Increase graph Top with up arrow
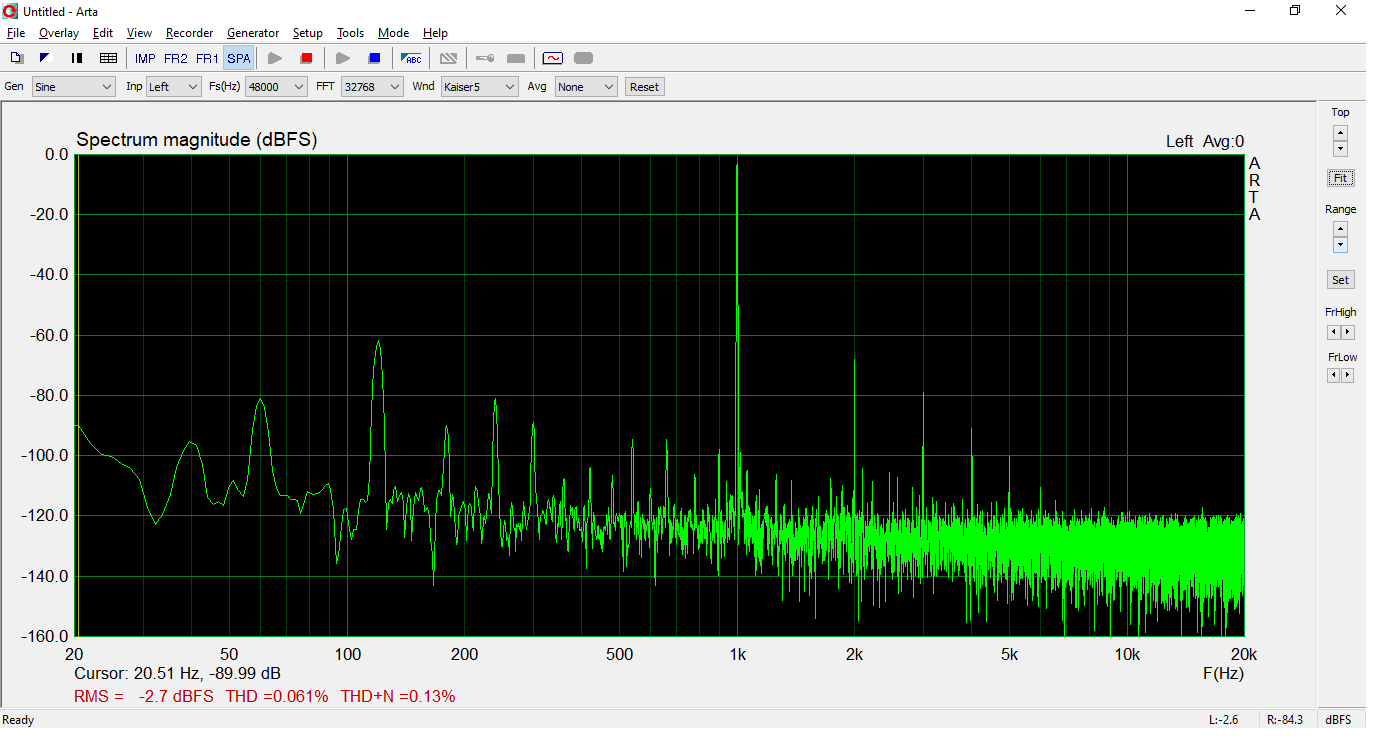The height and width of the screenshot is (740, 1376). click(x=1340, y=132)
